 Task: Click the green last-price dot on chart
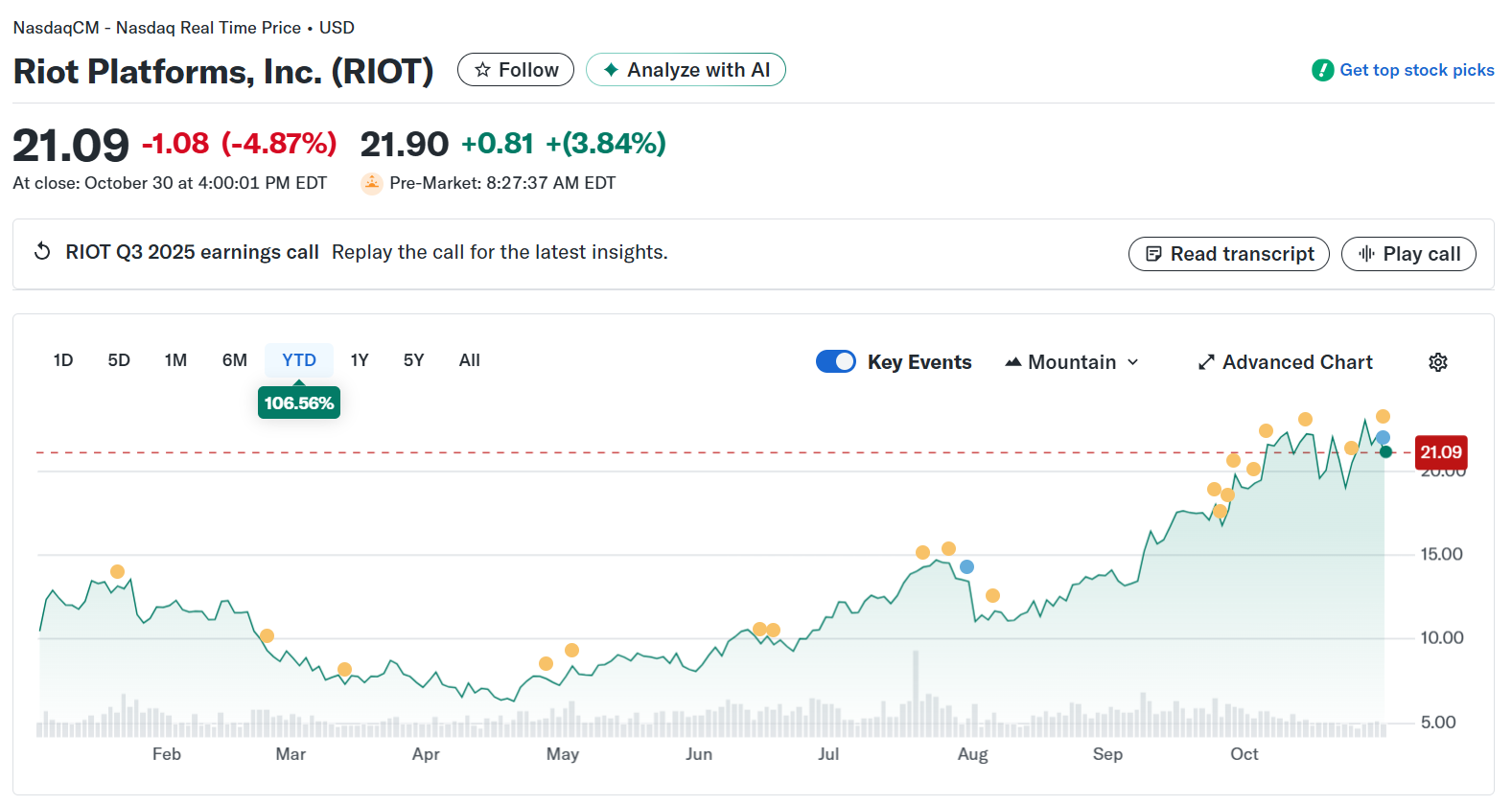coord(1385,452)
